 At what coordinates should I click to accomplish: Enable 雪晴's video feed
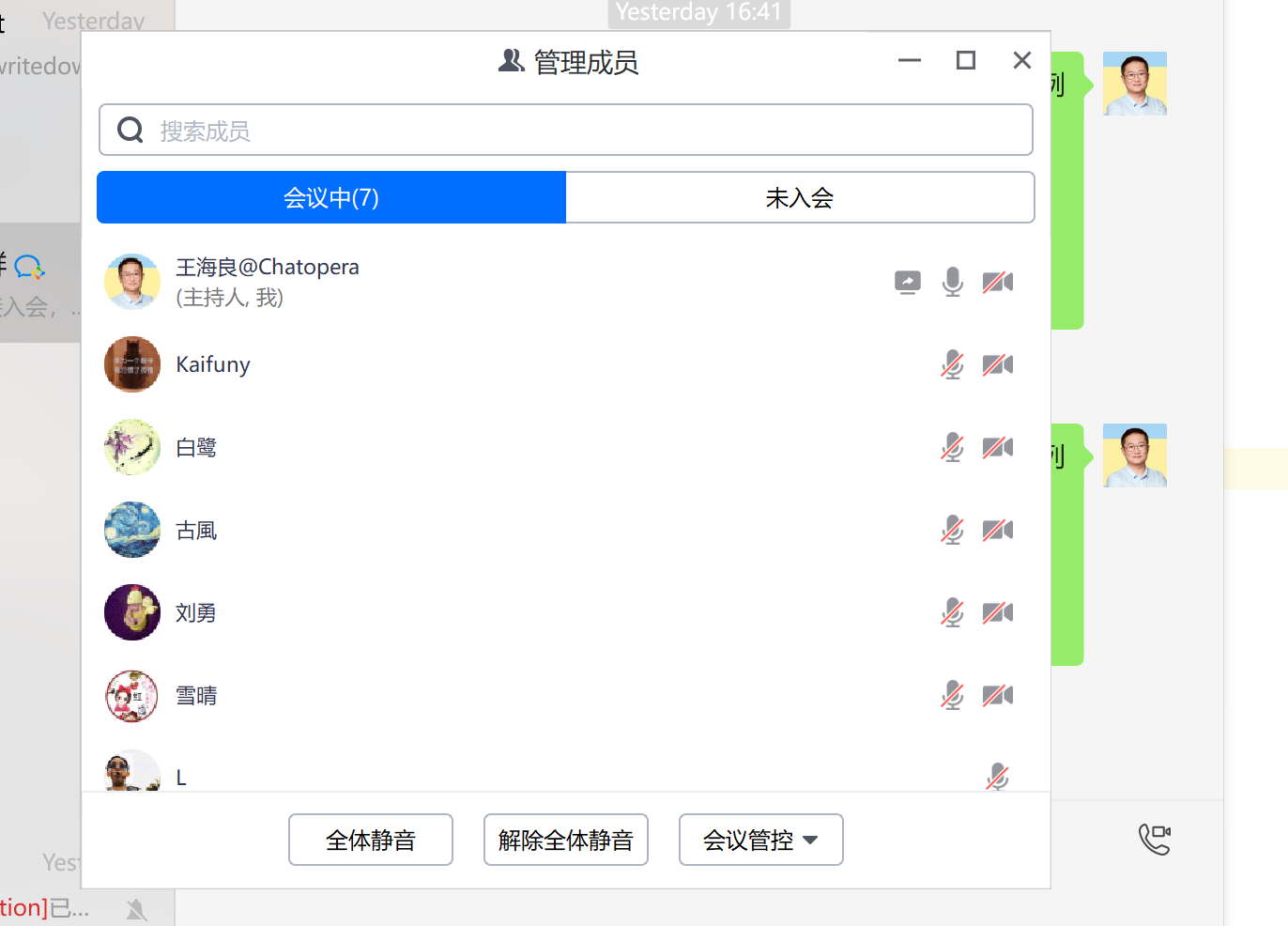(x=997, y=695)
